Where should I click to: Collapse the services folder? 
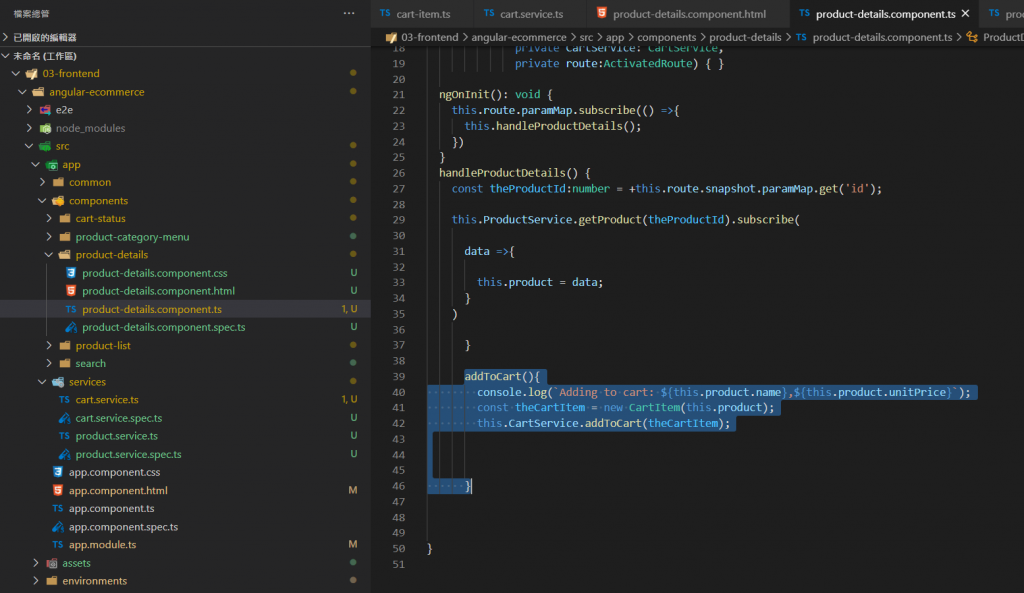(42, 382)
